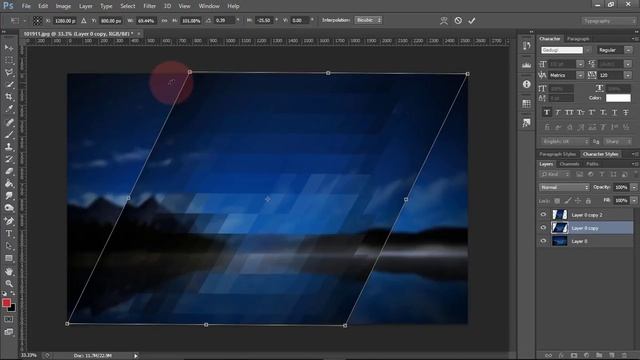Toggle relative positioning triangle for reference point
This screenshot has width=640, height=360.
(84, 20)
